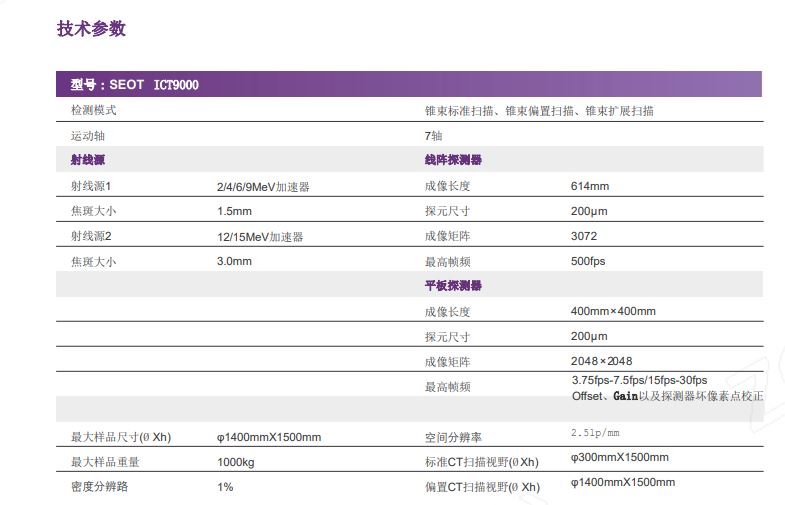Click the 技术参数 page heading
The image size is (785, 505).
coord(91,29)
